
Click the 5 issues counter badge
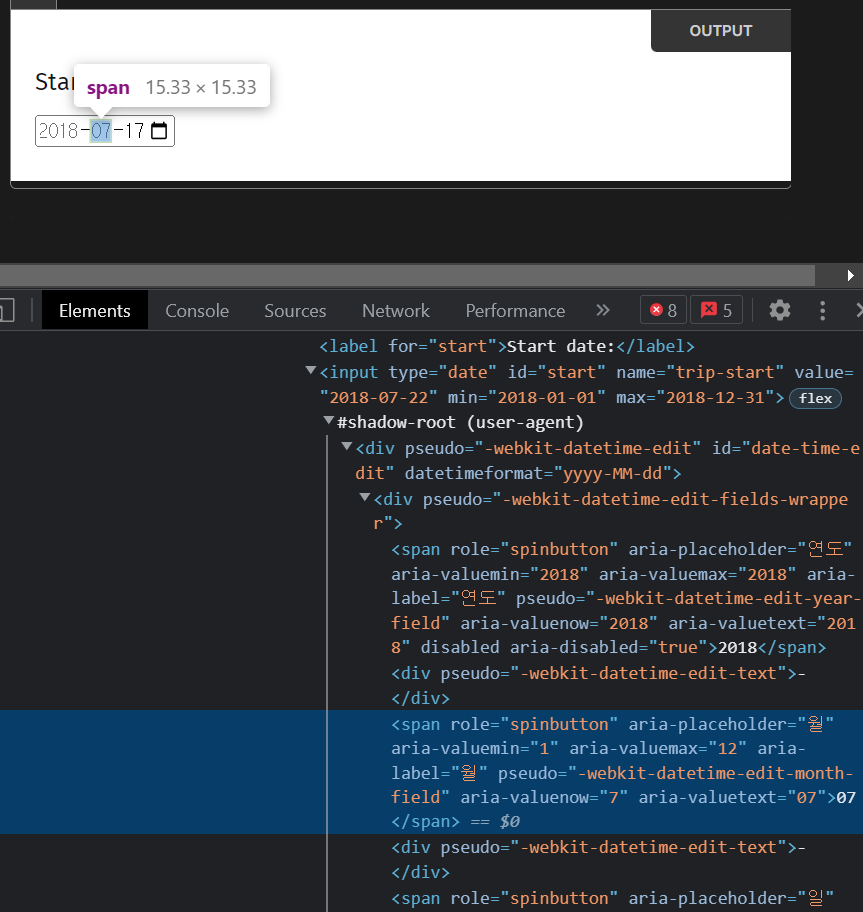716,310
